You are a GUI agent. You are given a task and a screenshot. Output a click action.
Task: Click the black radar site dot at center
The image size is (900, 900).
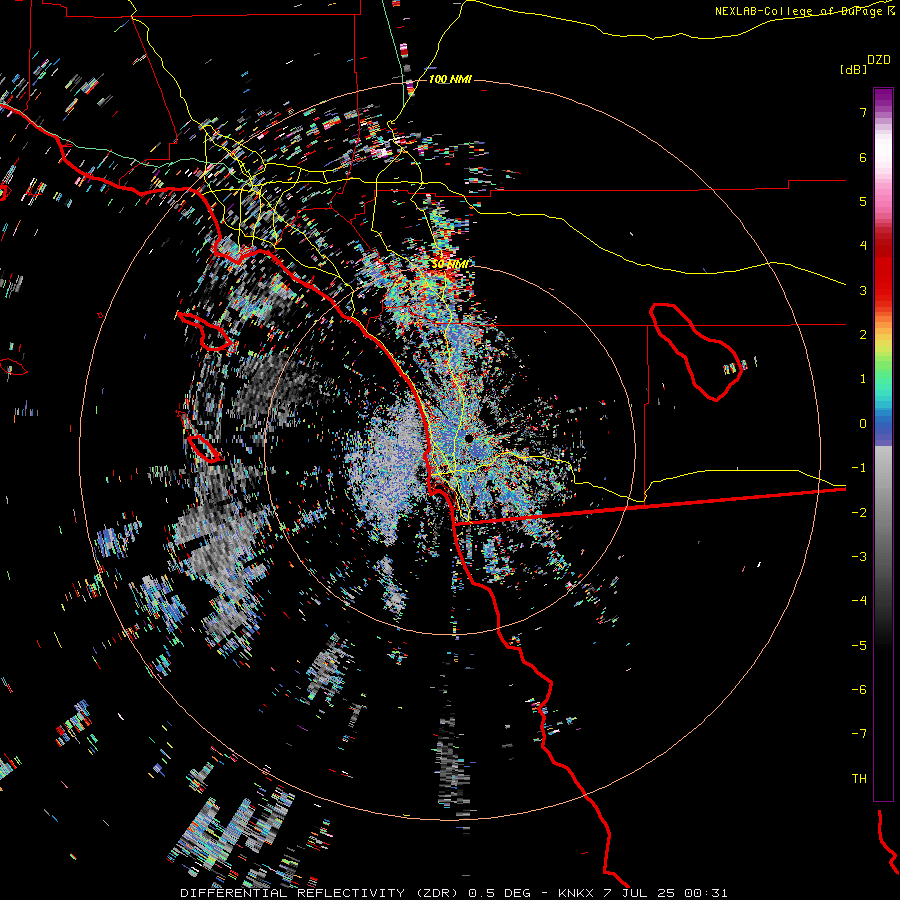[x=469, y=439]
